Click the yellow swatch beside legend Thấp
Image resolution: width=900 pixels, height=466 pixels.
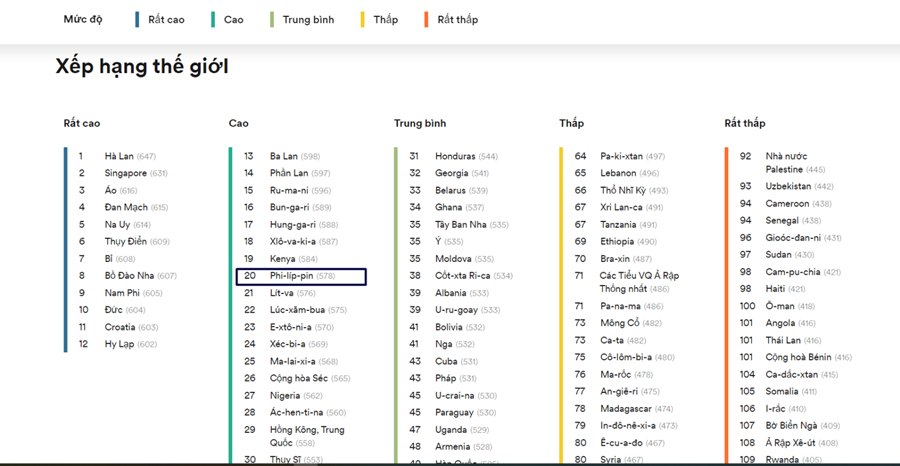363,19
